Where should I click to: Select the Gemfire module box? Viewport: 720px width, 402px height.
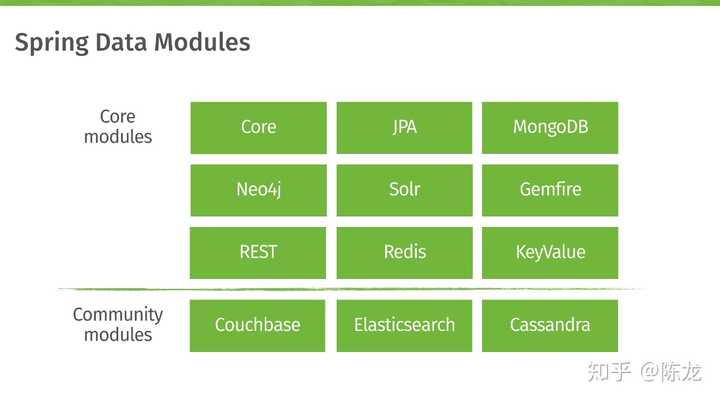pos(550,189)
